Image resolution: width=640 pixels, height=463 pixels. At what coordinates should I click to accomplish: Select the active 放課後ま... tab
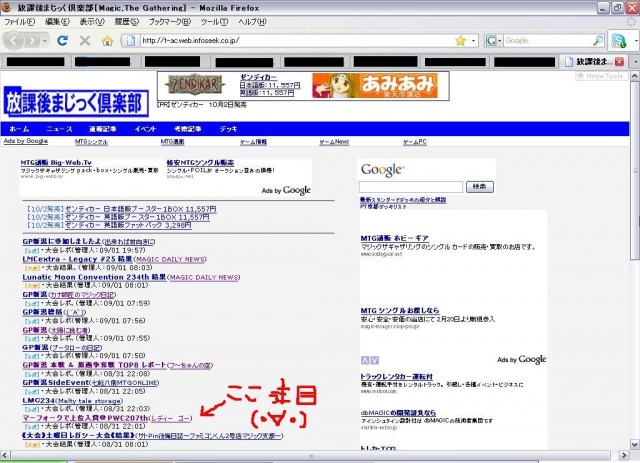click(x=593, y=62)
